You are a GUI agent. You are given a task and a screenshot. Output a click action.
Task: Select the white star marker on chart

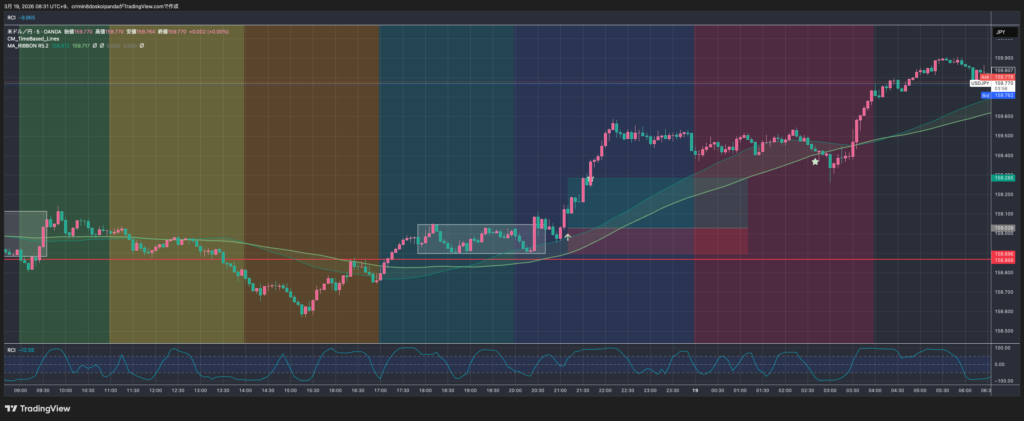[x=815, y=161]
